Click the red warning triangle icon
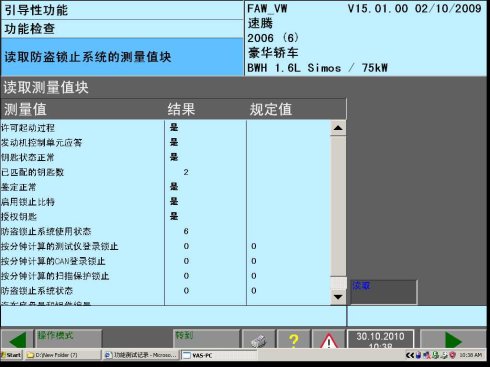Image resolution: width=490 pixels, height=367 pixels. coord(328,339)
